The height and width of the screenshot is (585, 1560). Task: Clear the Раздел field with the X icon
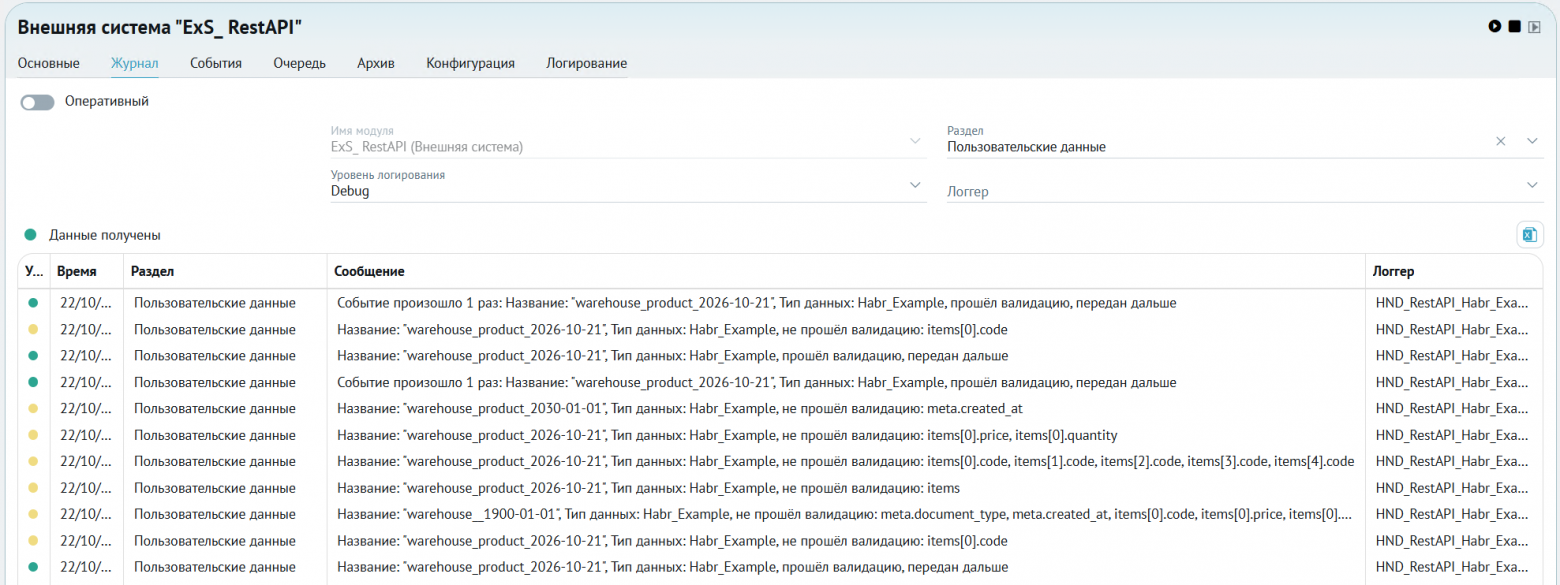pos(1500,141)
